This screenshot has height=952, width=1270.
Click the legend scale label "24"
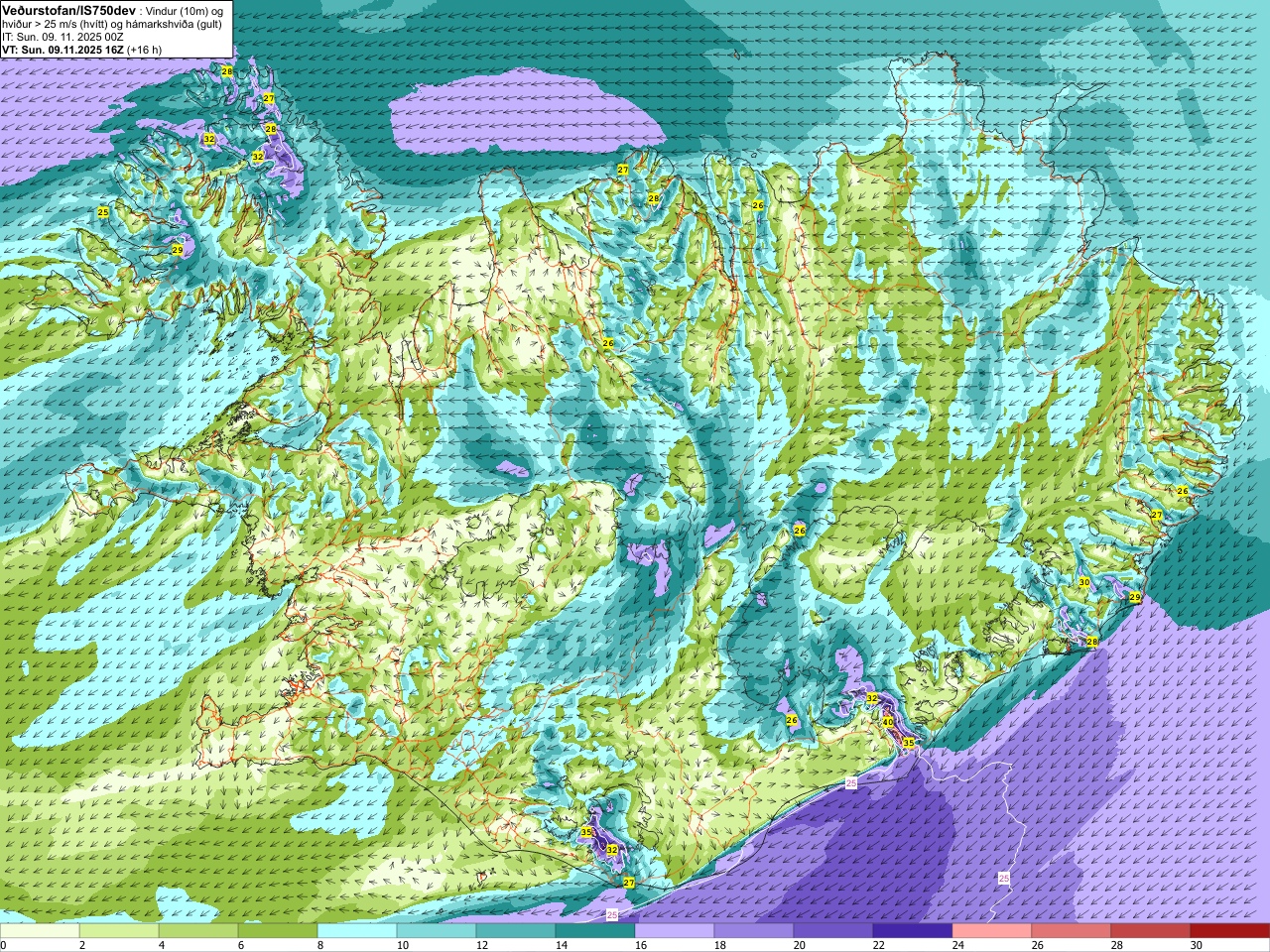(958, 945)
